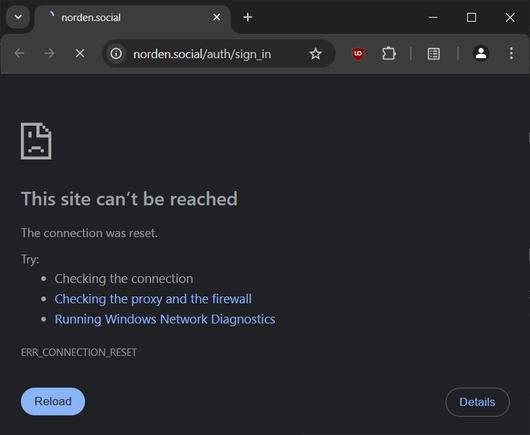Open the uBlock Origin extension icon

tap(358, 54)
